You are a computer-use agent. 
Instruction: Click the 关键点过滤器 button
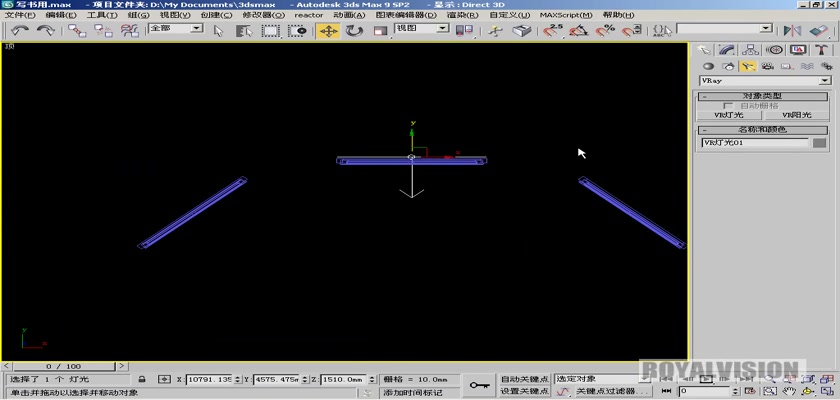612,391
